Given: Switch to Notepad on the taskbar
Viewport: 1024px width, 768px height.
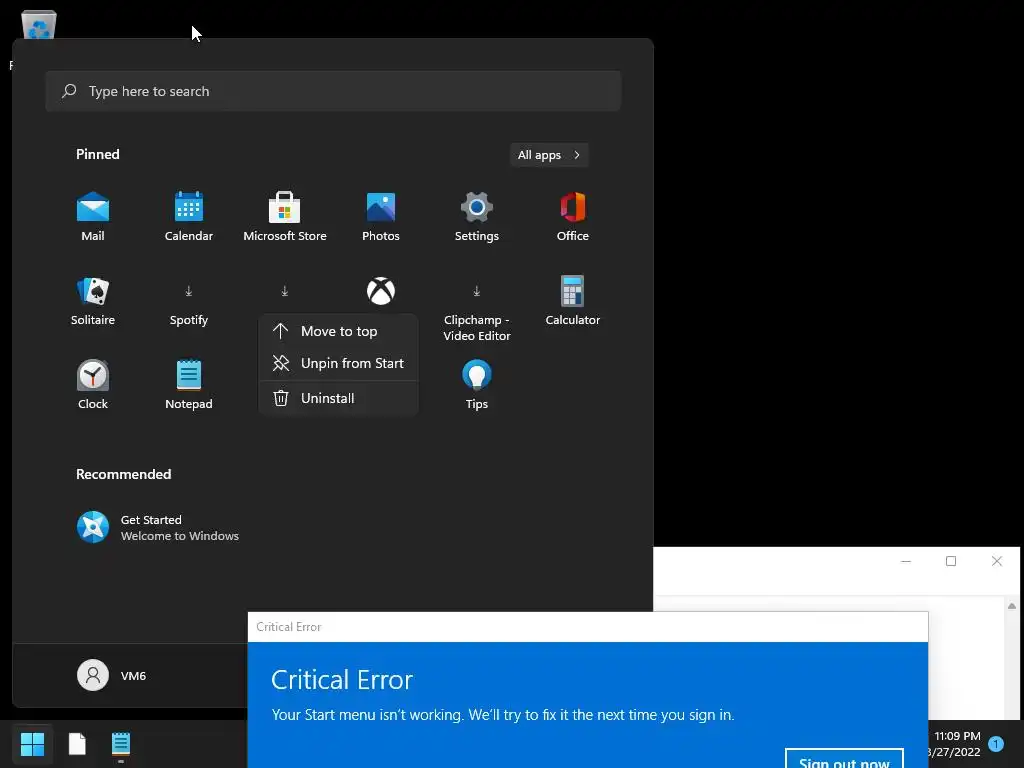Looking at the screenshot, I should (x=121, y=744).
